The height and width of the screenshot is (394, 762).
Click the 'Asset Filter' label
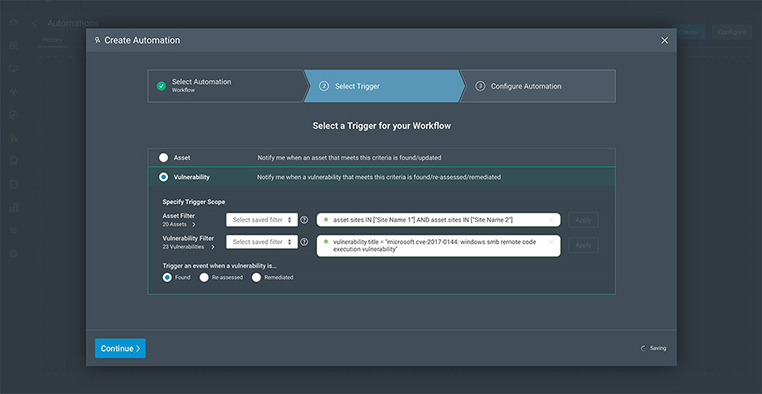coord(178,216)
